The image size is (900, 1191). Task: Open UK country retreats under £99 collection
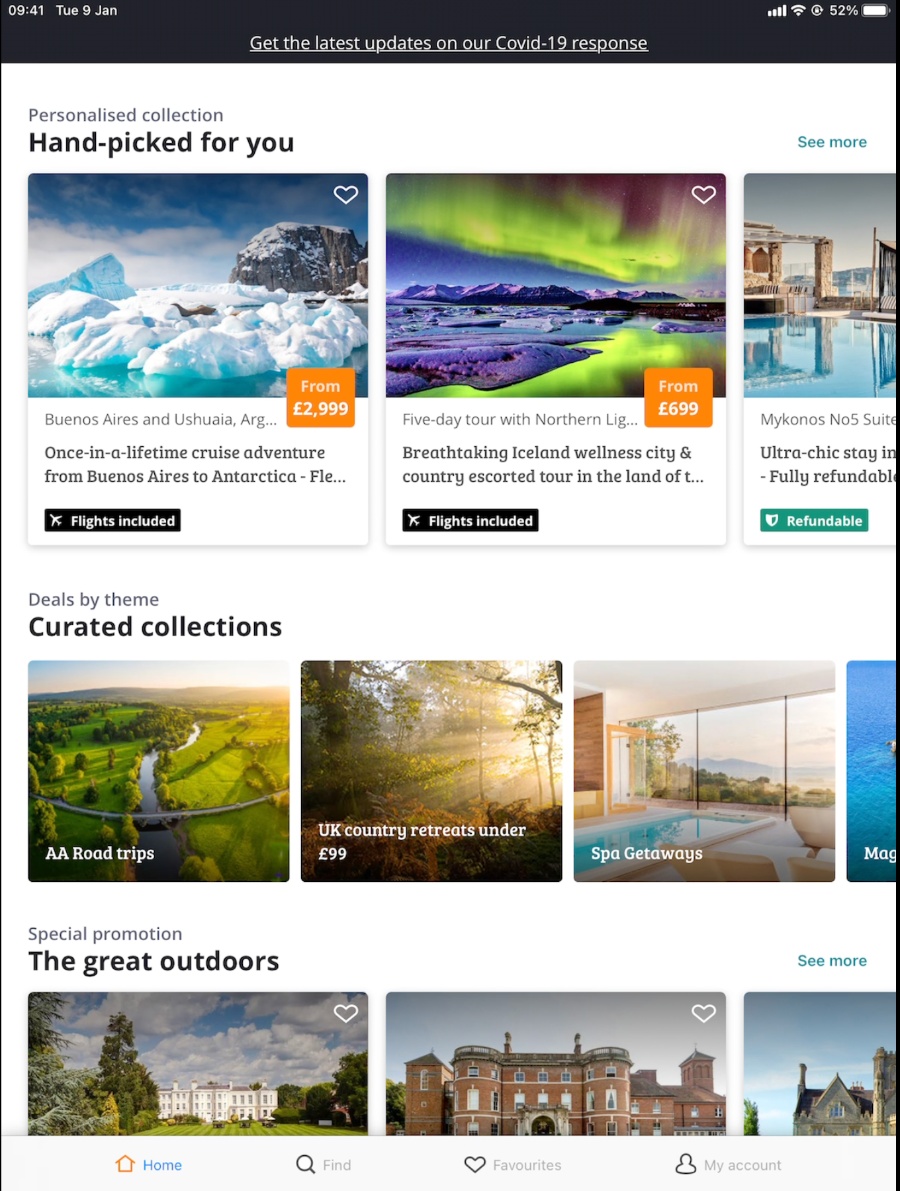(431, 771)
